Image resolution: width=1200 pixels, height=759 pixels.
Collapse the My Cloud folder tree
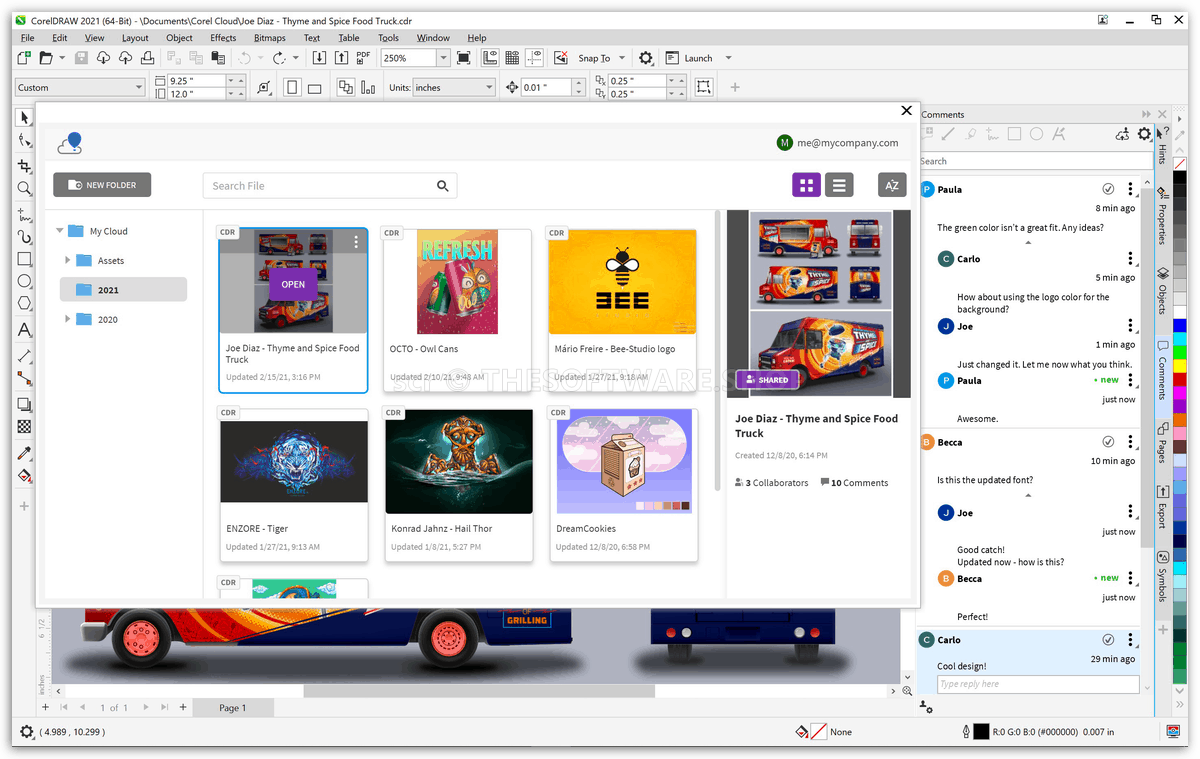click(60, 231)
